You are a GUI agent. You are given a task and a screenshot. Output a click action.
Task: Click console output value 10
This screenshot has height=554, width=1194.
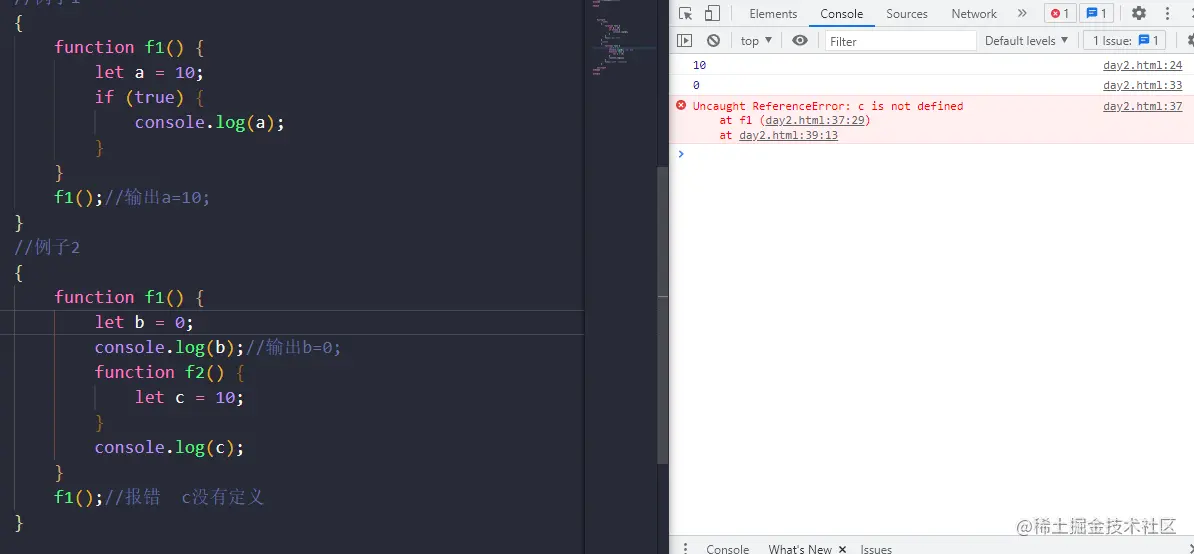coord(699,65)
